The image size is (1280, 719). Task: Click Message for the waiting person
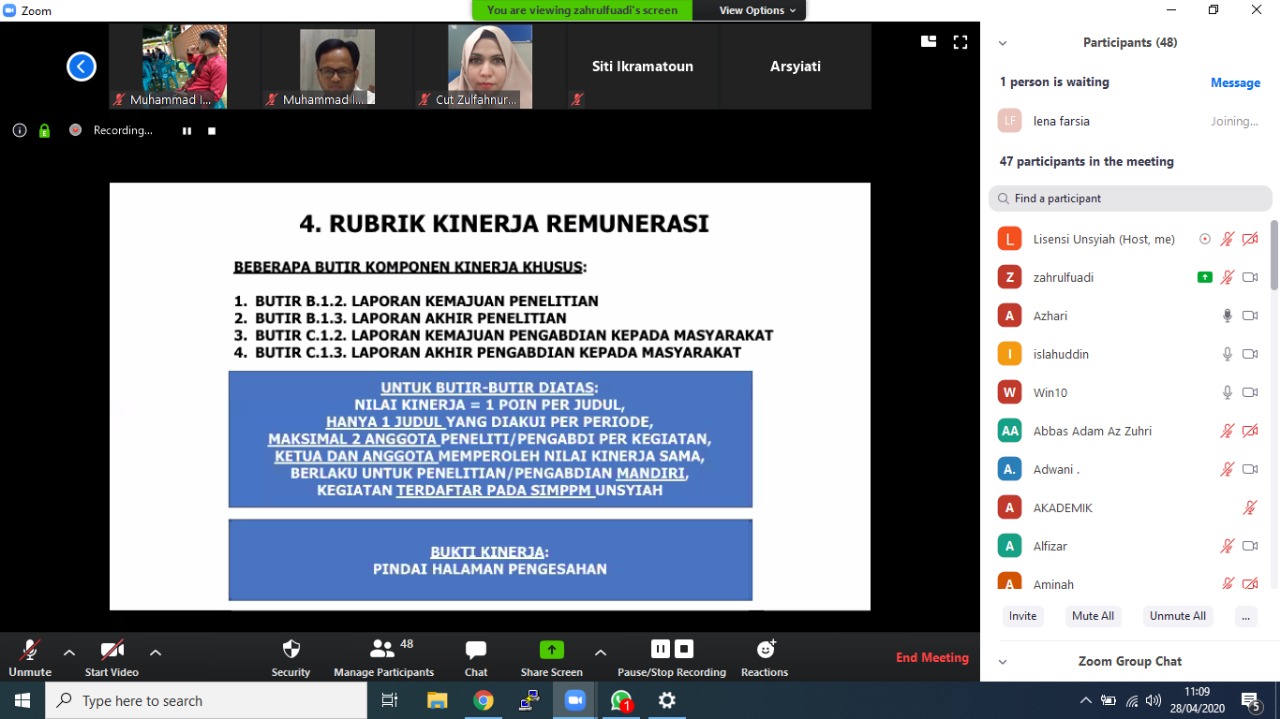pos(1235,83)
